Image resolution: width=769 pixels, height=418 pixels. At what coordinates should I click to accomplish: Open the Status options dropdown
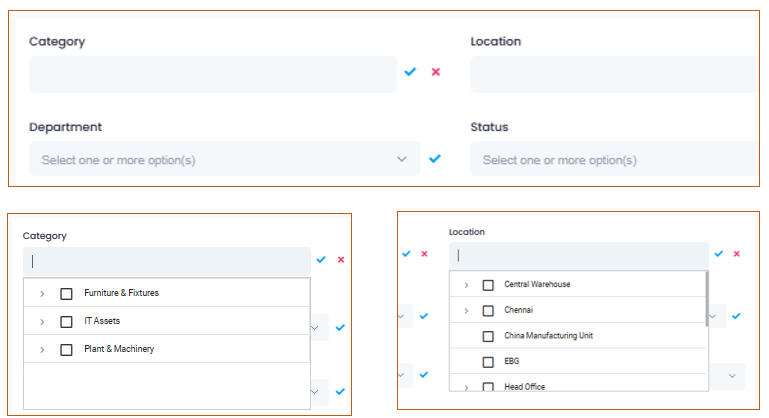(x=615, y=159)
